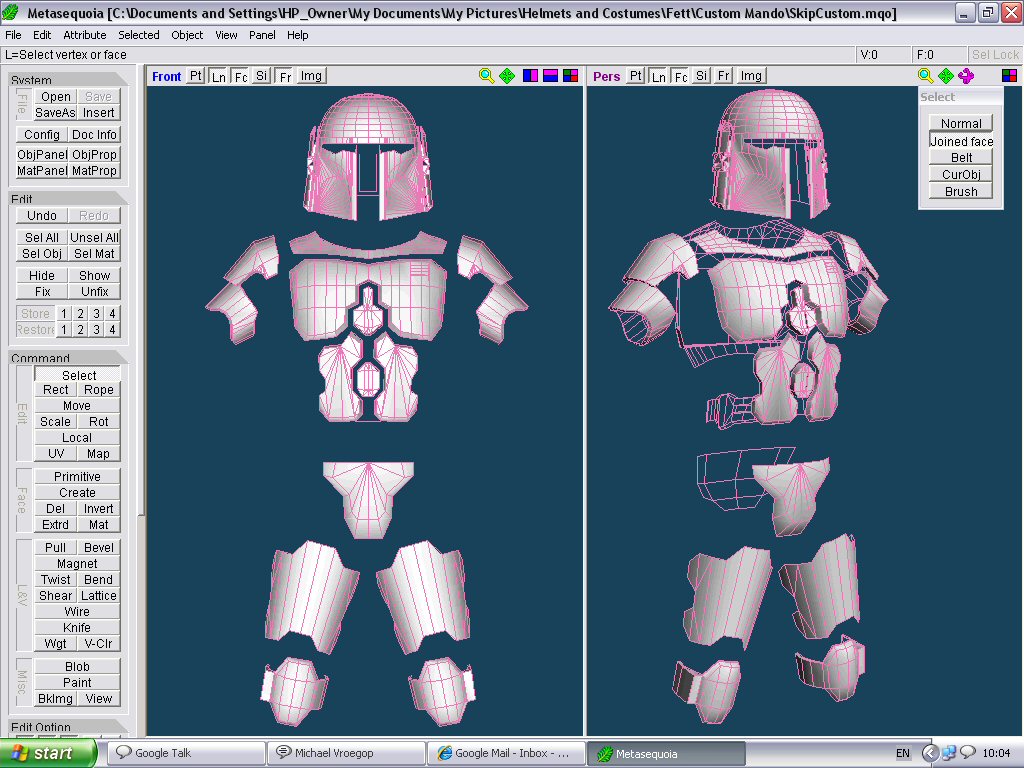Toggle Fc face display in Front view

[241, 76]
